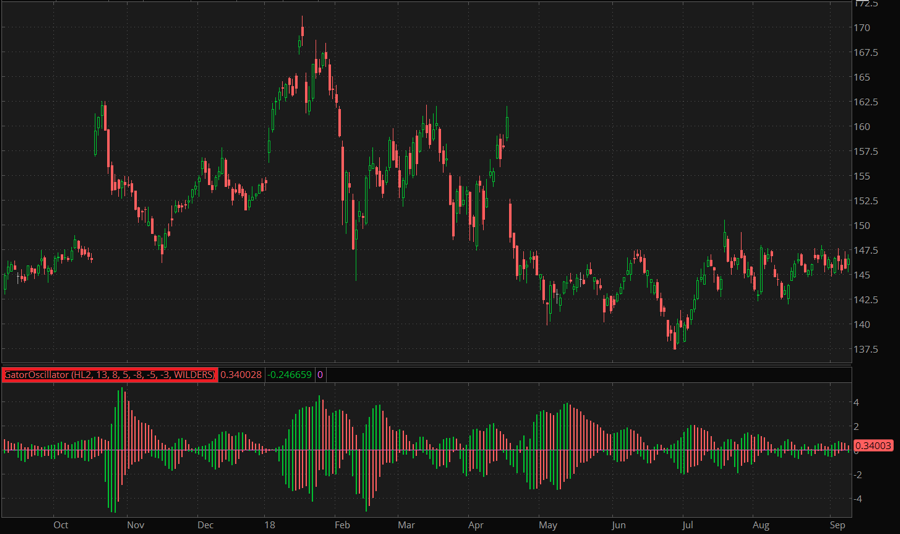Image resolution: width=900 pixels, height=534 pixels.
Task: Click the 18 year marker on time axis
Action: pyautogui.click(x=270, y=524)
